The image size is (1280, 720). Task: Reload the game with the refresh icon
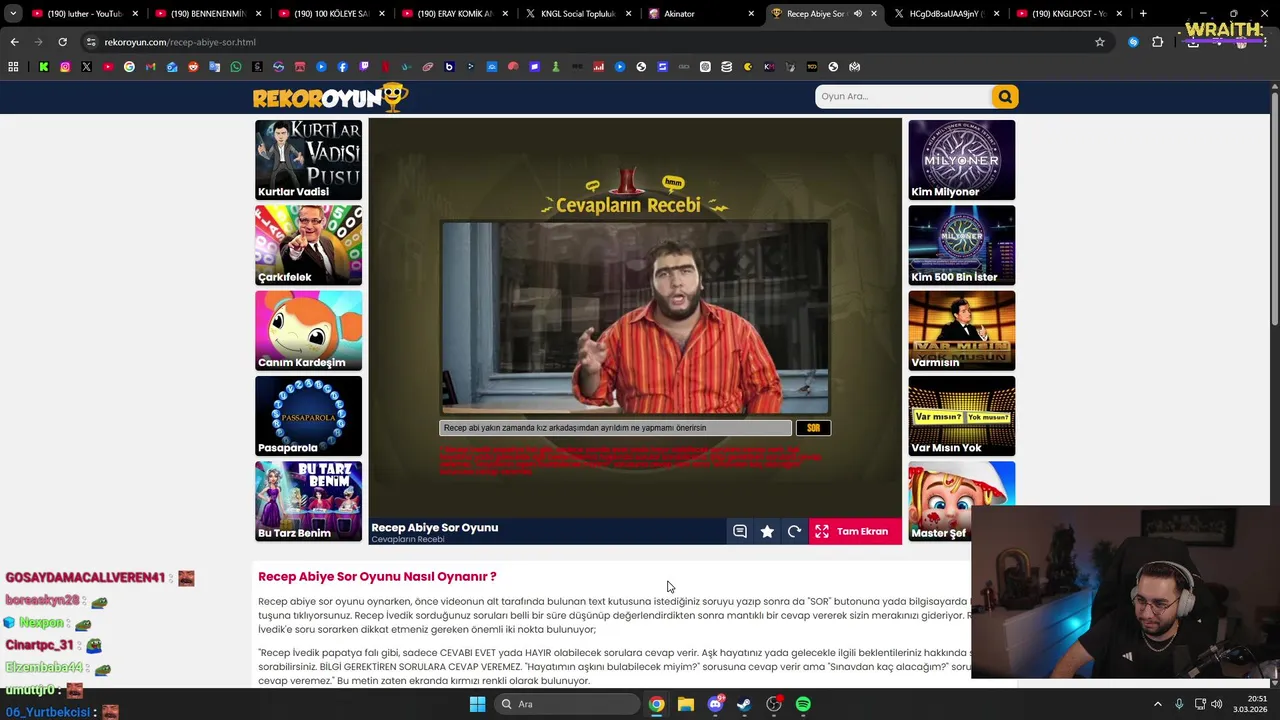[x=794, y=532]
